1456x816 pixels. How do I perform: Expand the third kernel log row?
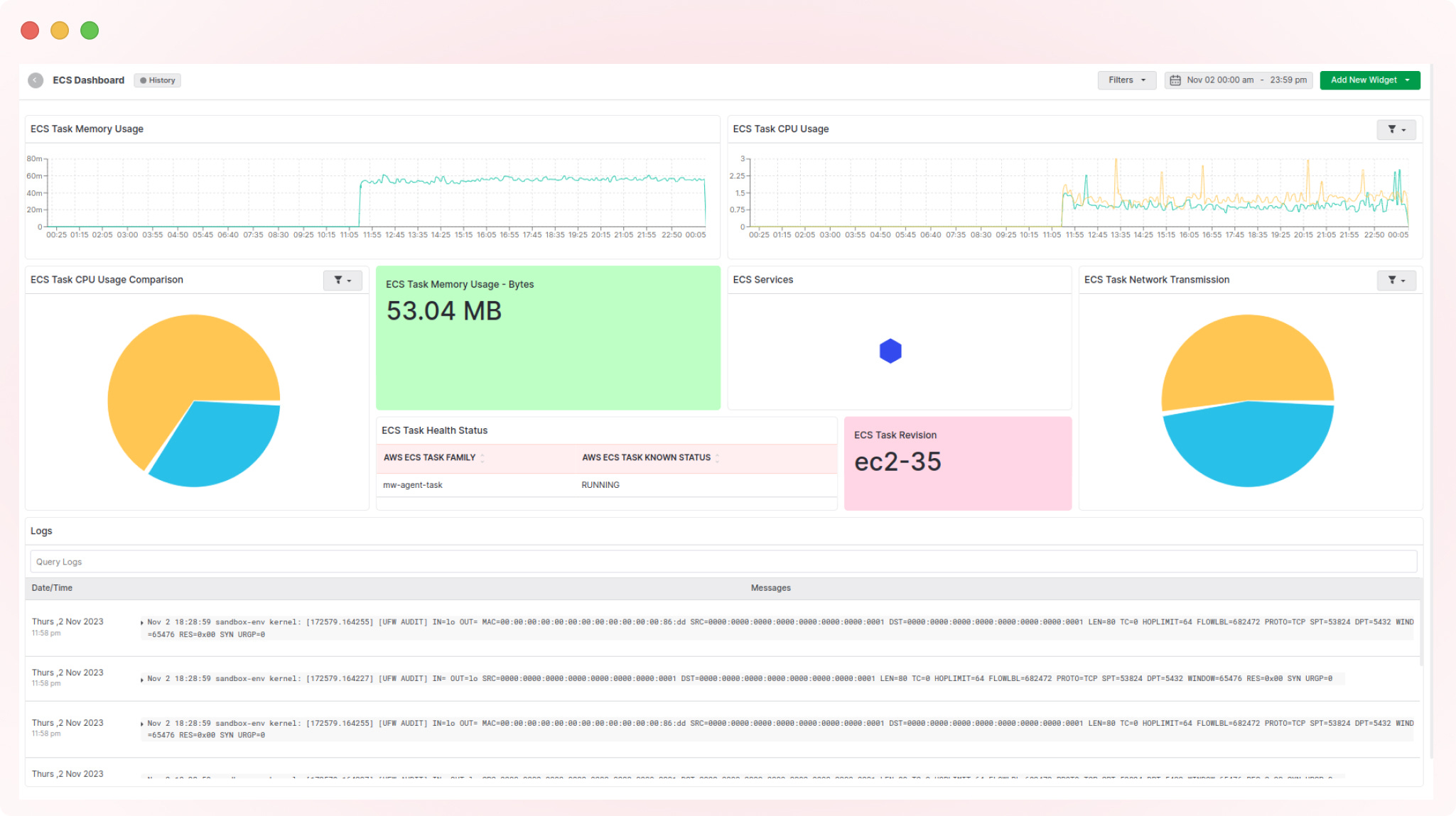point(142,722)
